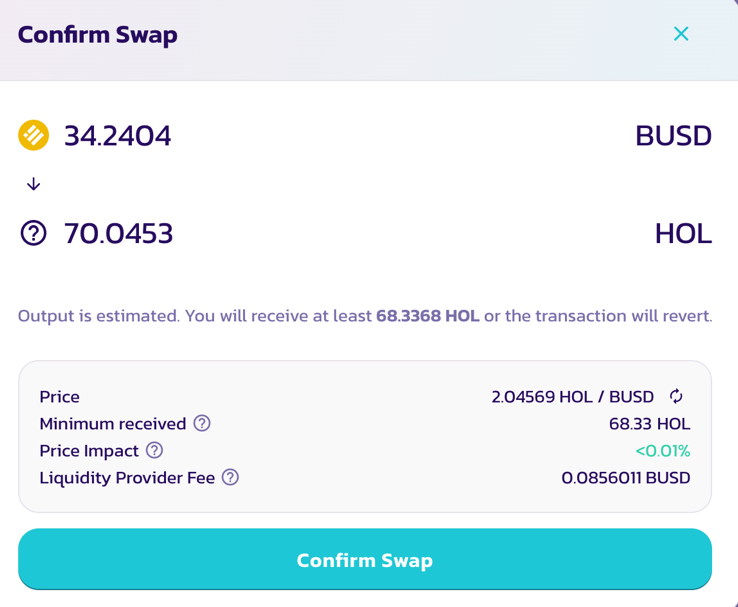The image size is (738, 607).
Task: Click the Confirm Swap dialog title
Action: pos(97,35)
